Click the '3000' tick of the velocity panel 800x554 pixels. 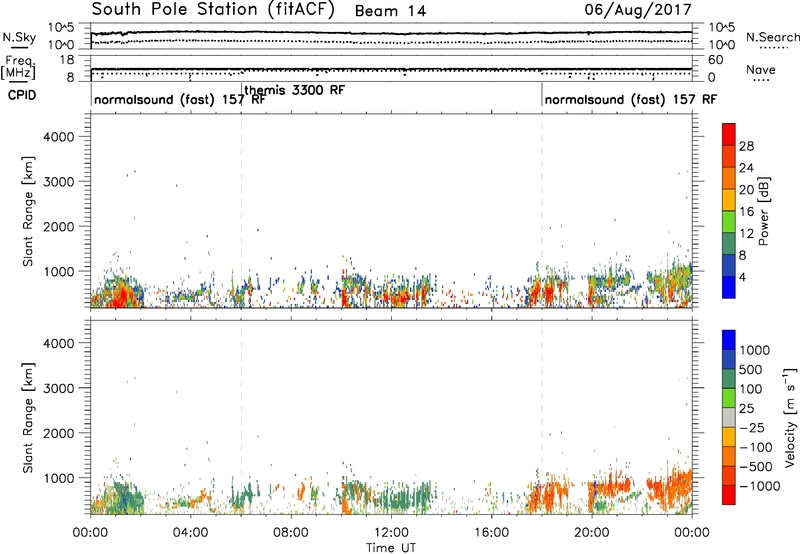[x=58, y=388]
